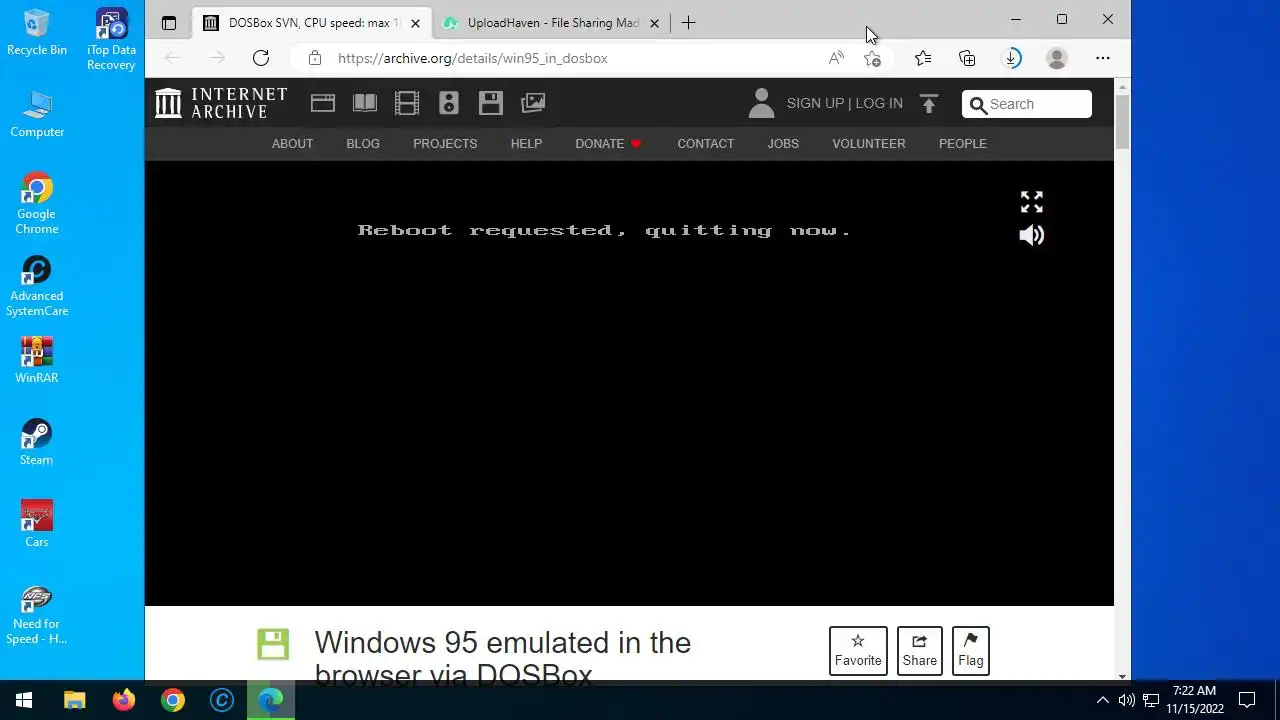Close the UploadHaven tab
This screenshot has height=720, width=1280.
point(654,23)
